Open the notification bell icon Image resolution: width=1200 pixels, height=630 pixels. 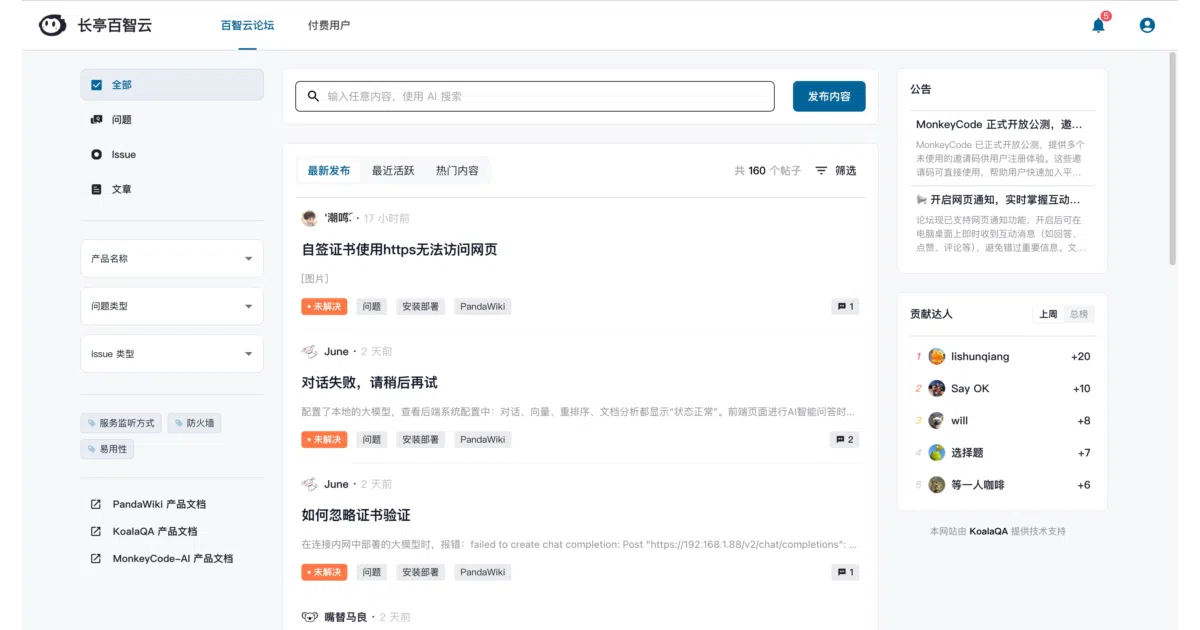[1098, 25]
